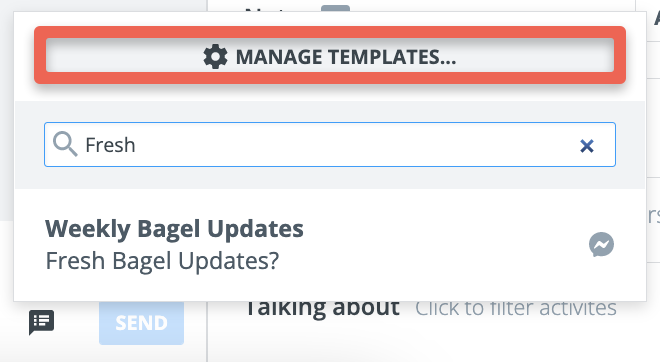Viewport: 660px width, 362px height.
Task: Click the Messenger icon on the template row
Action: pos(601,245)
